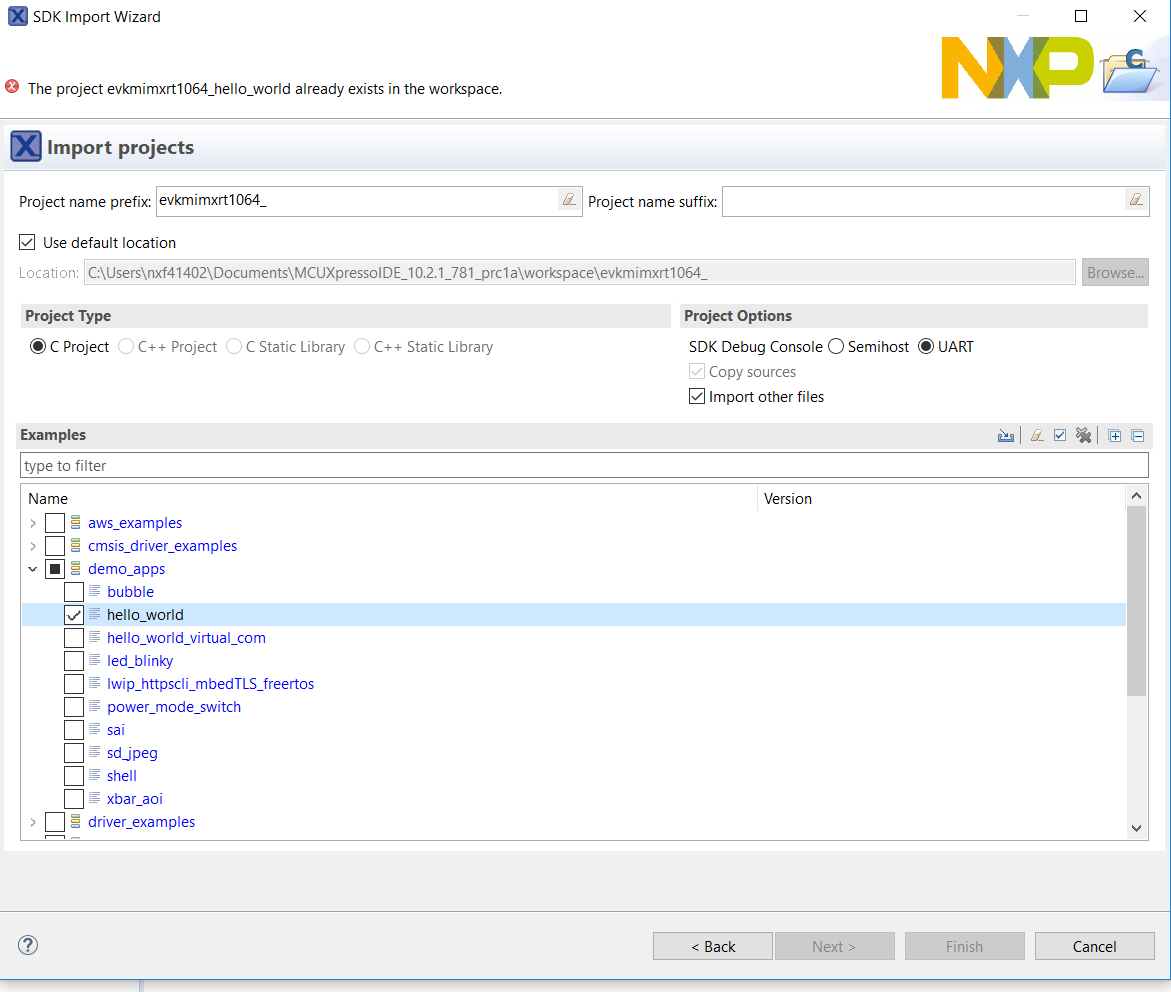Image resolution: width=1171 pixels, height=992 pixels.
Task: Click the expand-all plus icon in Examples toolbar
Action: tap(1115, 435)
